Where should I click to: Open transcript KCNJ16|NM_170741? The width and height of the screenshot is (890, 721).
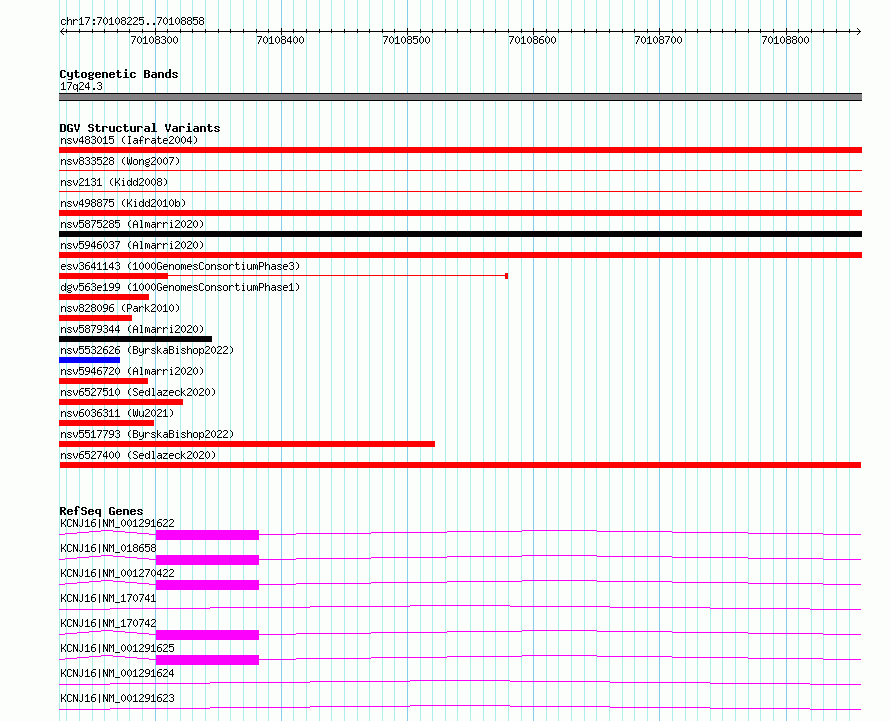click(x=108, y=598)
